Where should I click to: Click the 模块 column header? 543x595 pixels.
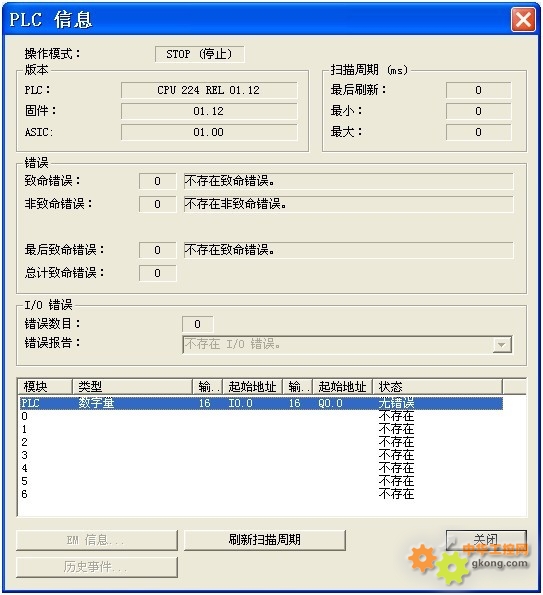(x=45, y=387)
